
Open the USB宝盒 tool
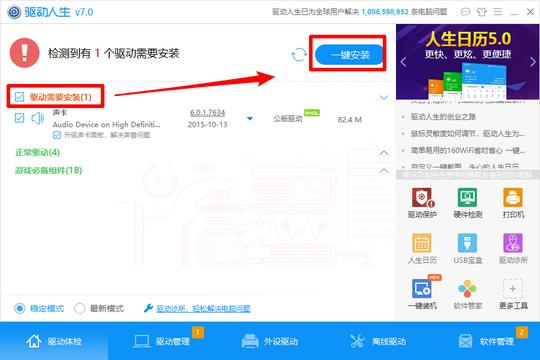point(467,249)
